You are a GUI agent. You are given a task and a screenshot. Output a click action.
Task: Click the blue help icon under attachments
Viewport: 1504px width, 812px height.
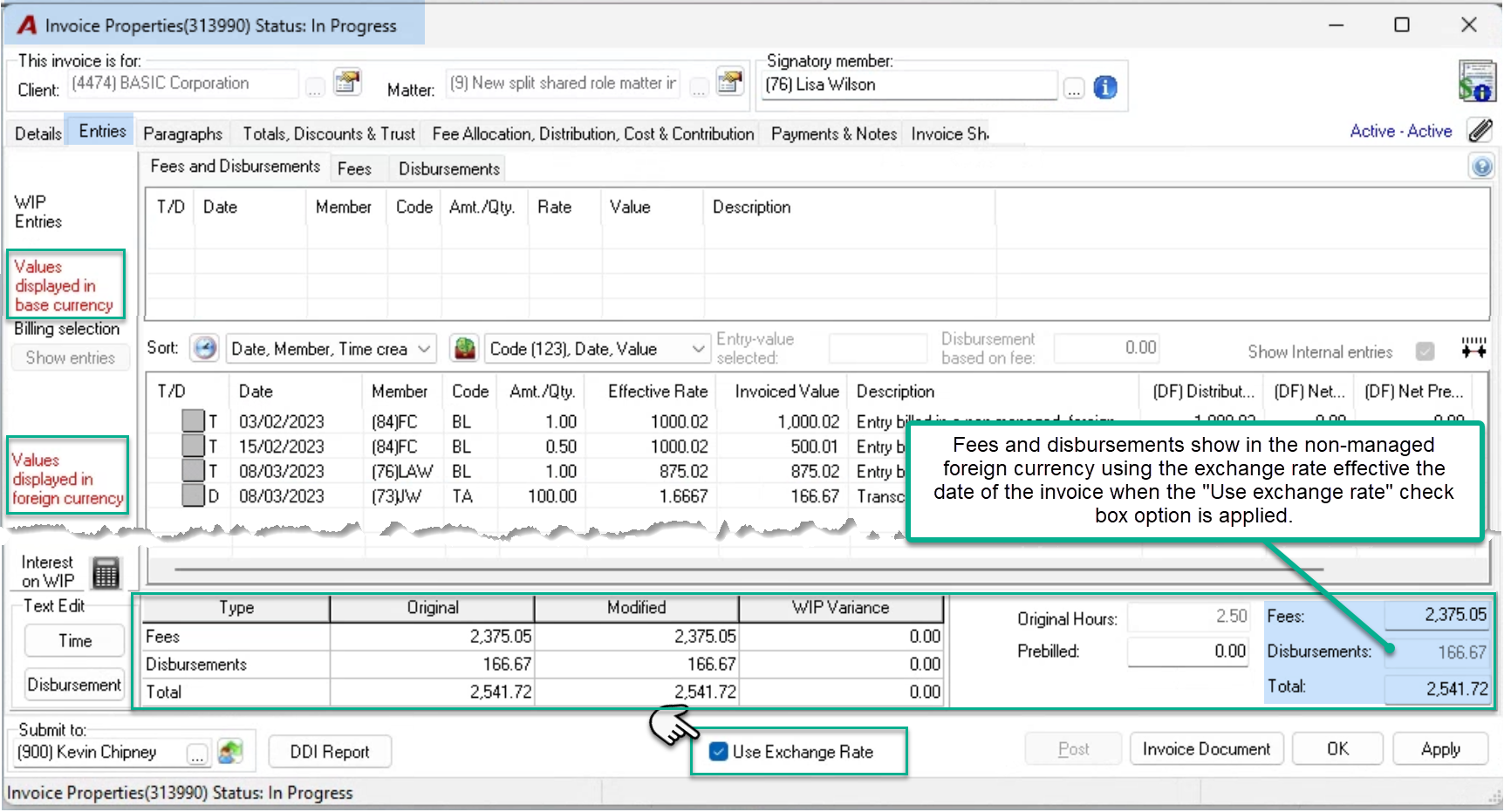point(1481,167)
